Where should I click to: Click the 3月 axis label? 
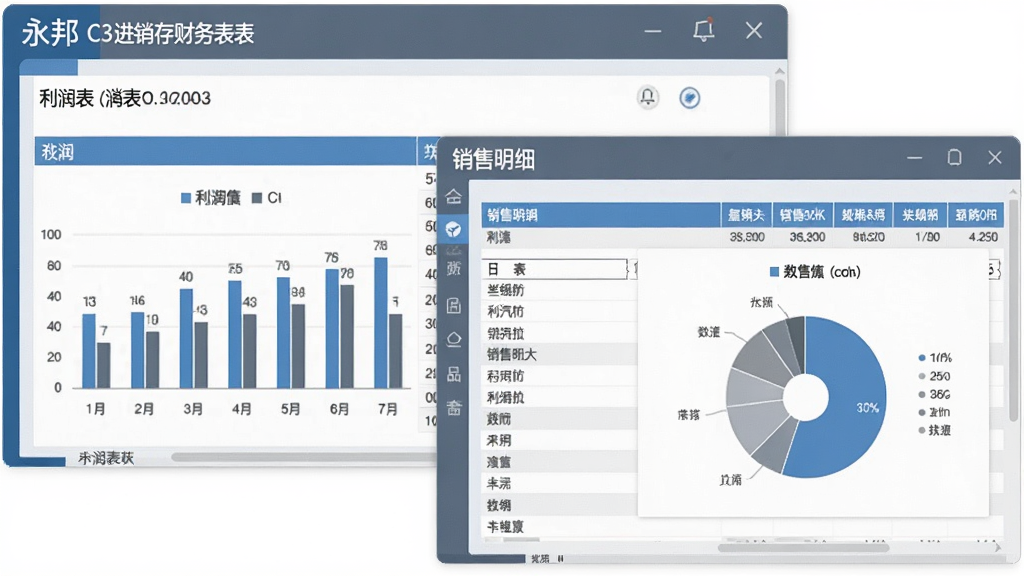[x=193, y=409]
